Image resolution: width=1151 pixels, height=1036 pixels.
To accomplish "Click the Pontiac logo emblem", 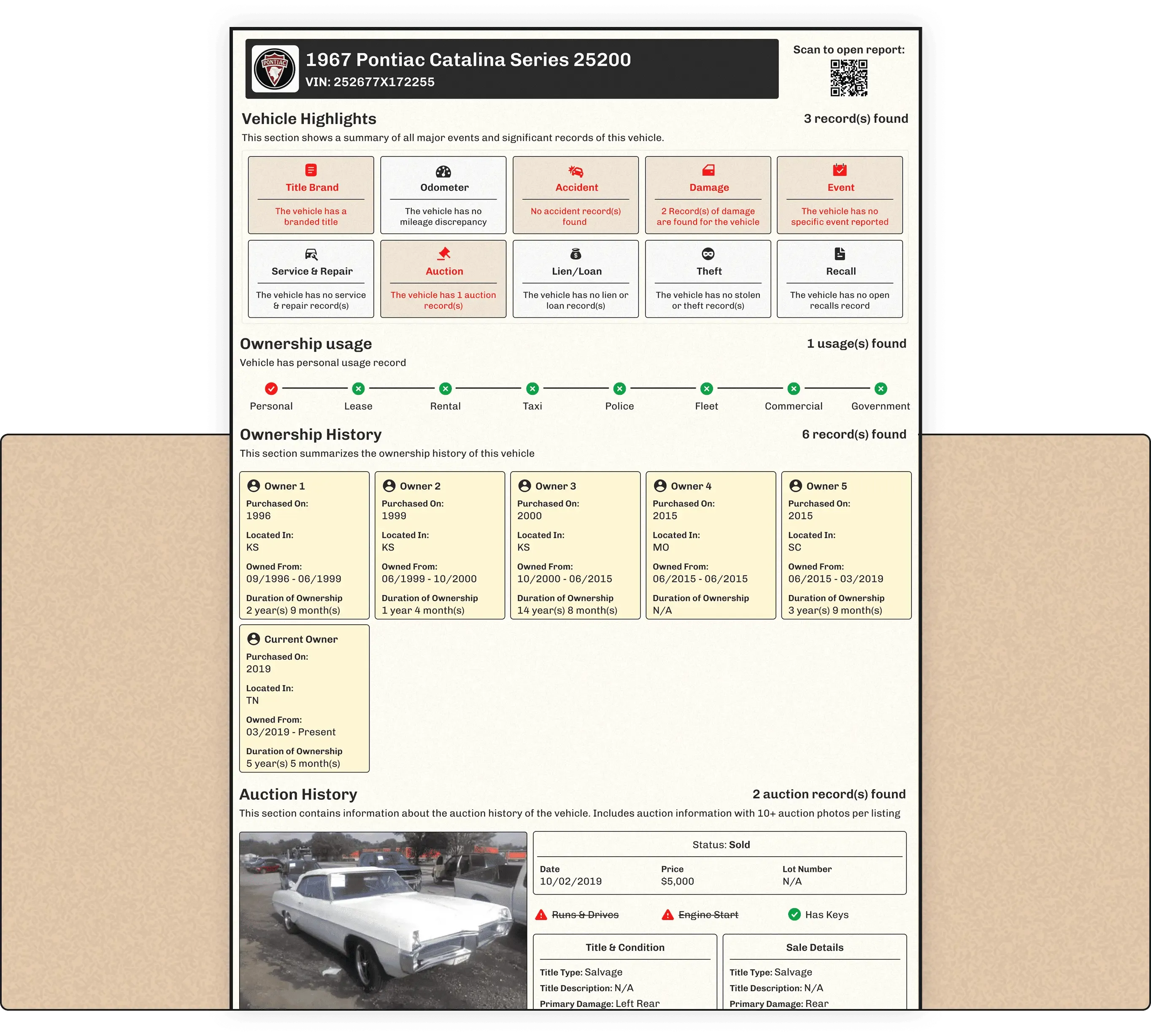I will click(275, 69).
